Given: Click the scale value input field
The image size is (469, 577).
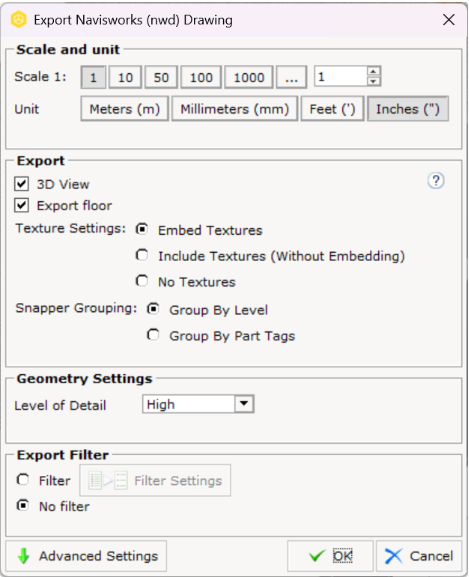Looking at the screenshot, I should (x=341, y=77).
